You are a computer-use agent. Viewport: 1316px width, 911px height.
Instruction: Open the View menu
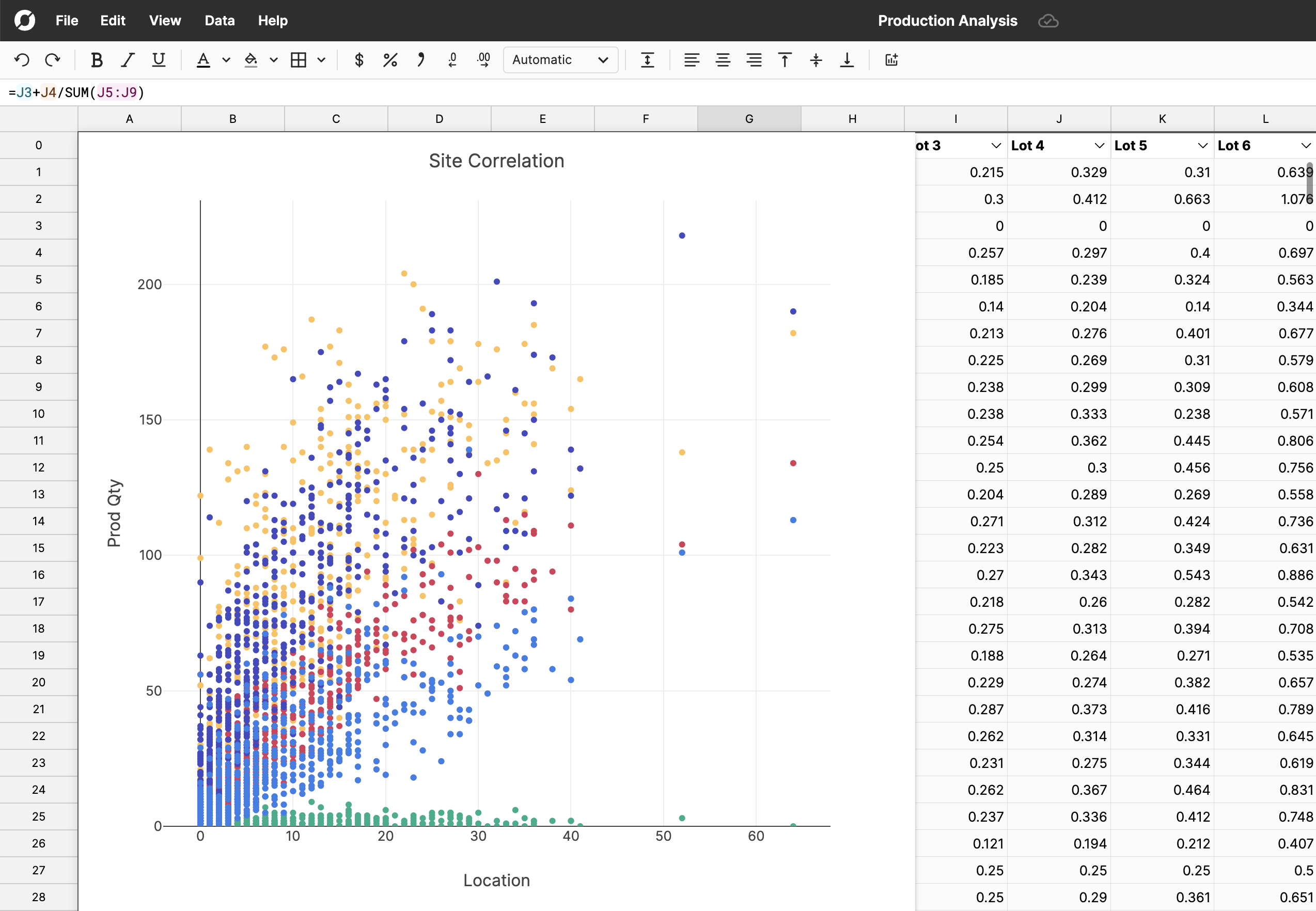click(x=165, y=21)
